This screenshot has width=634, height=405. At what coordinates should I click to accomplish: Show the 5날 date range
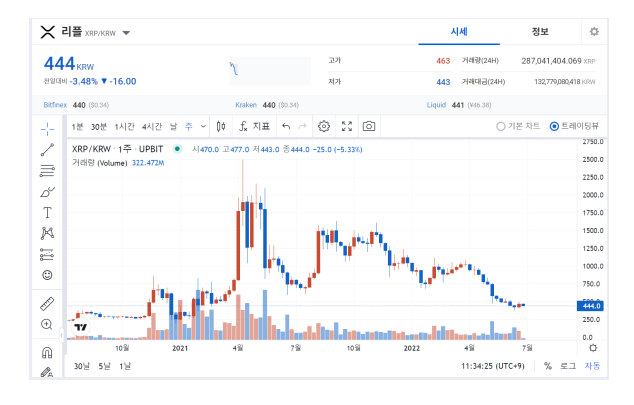(x=104, y=366)
